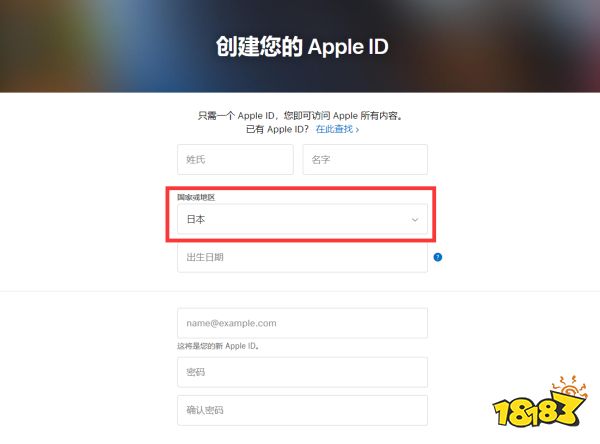Click the small arrow after 在此查找

coord(357,130)
